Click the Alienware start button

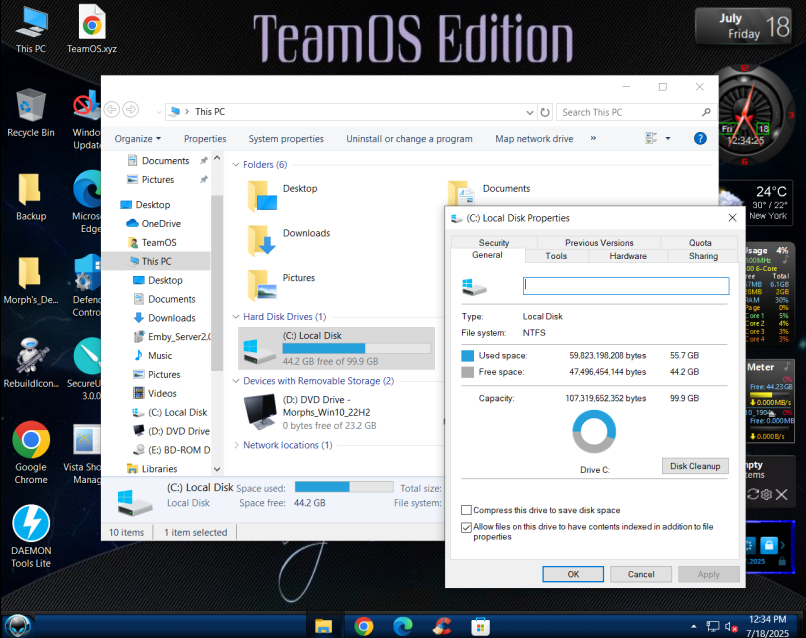point(17,626)
